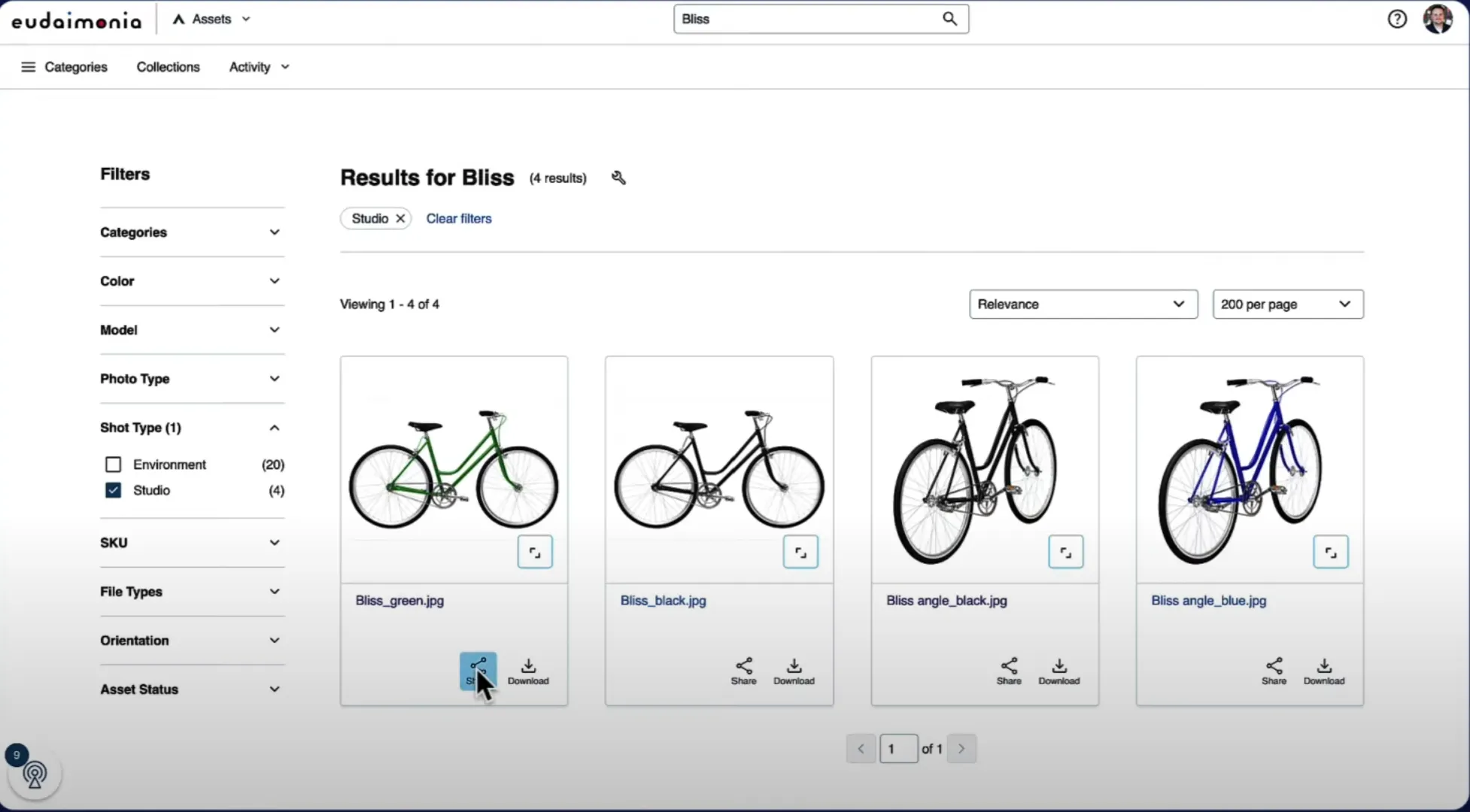Viewport: 1470px width, 812px height.
Task: Open the 200 per page dropdown
Action: point(1288,304)
